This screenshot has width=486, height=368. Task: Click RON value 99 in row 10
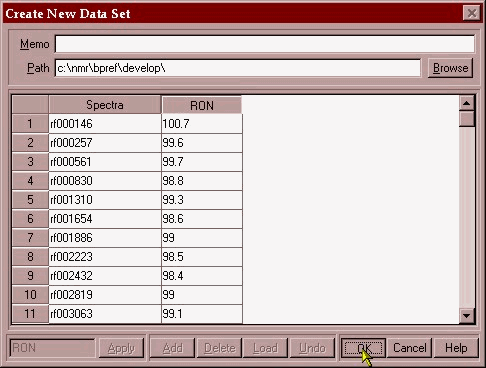pos(202,295)
